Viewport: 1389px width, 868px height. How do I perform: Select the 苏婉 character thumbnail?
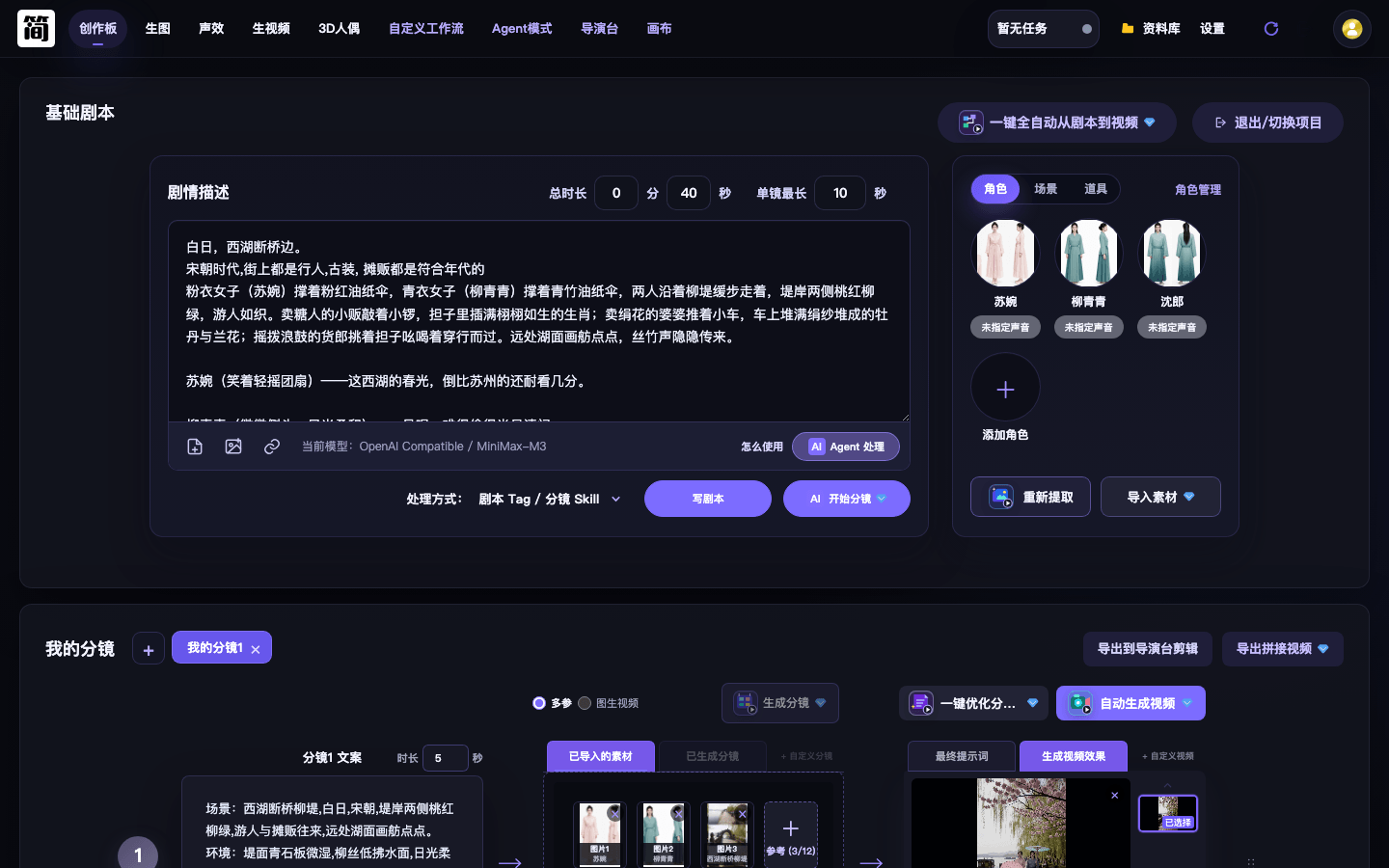[x=1005, y=254]
